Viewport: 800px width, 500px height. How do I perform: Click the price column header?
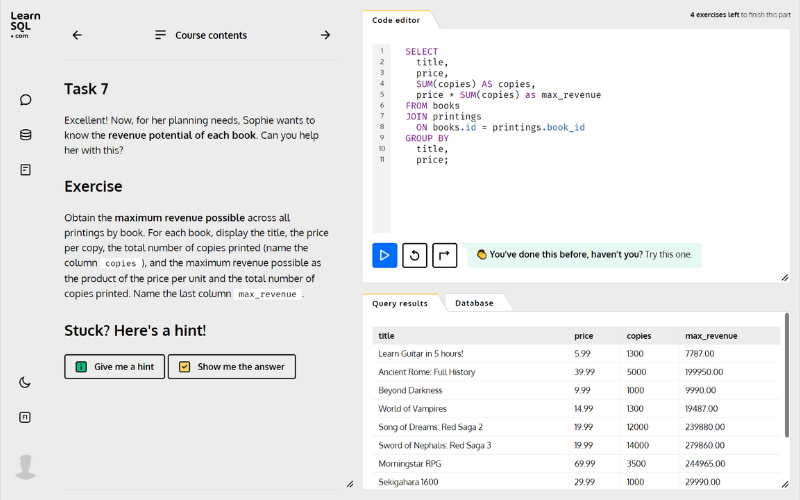[583, 336]
